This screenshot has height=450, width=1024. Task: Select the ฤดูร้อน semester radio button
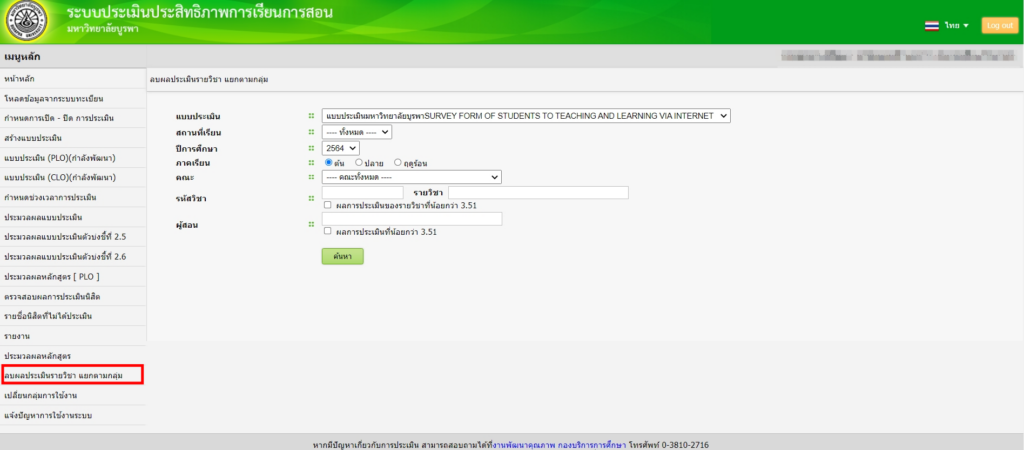pos(398,162)
